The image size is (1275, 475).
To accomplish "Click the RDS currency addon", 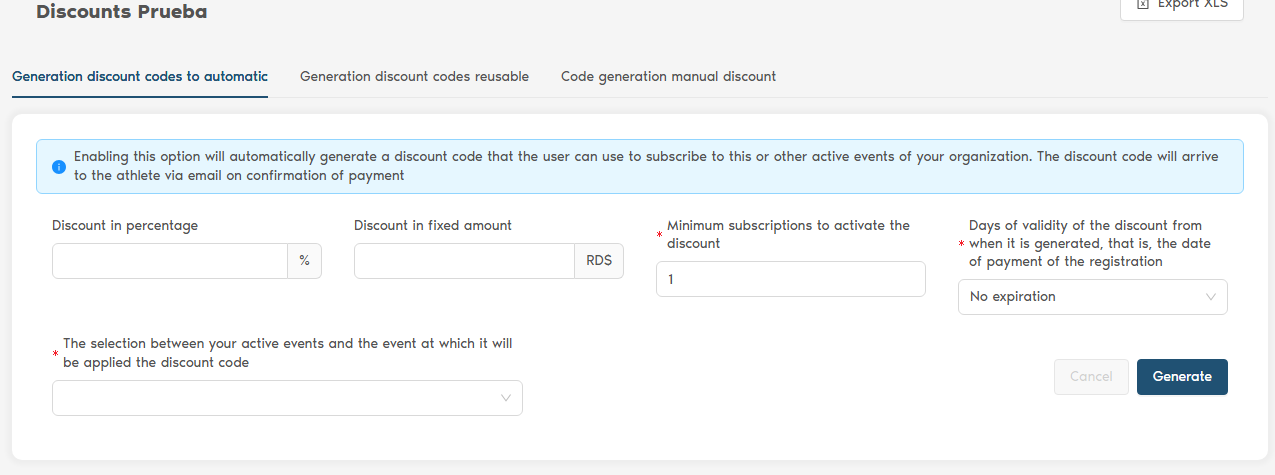I will [599, 261].
